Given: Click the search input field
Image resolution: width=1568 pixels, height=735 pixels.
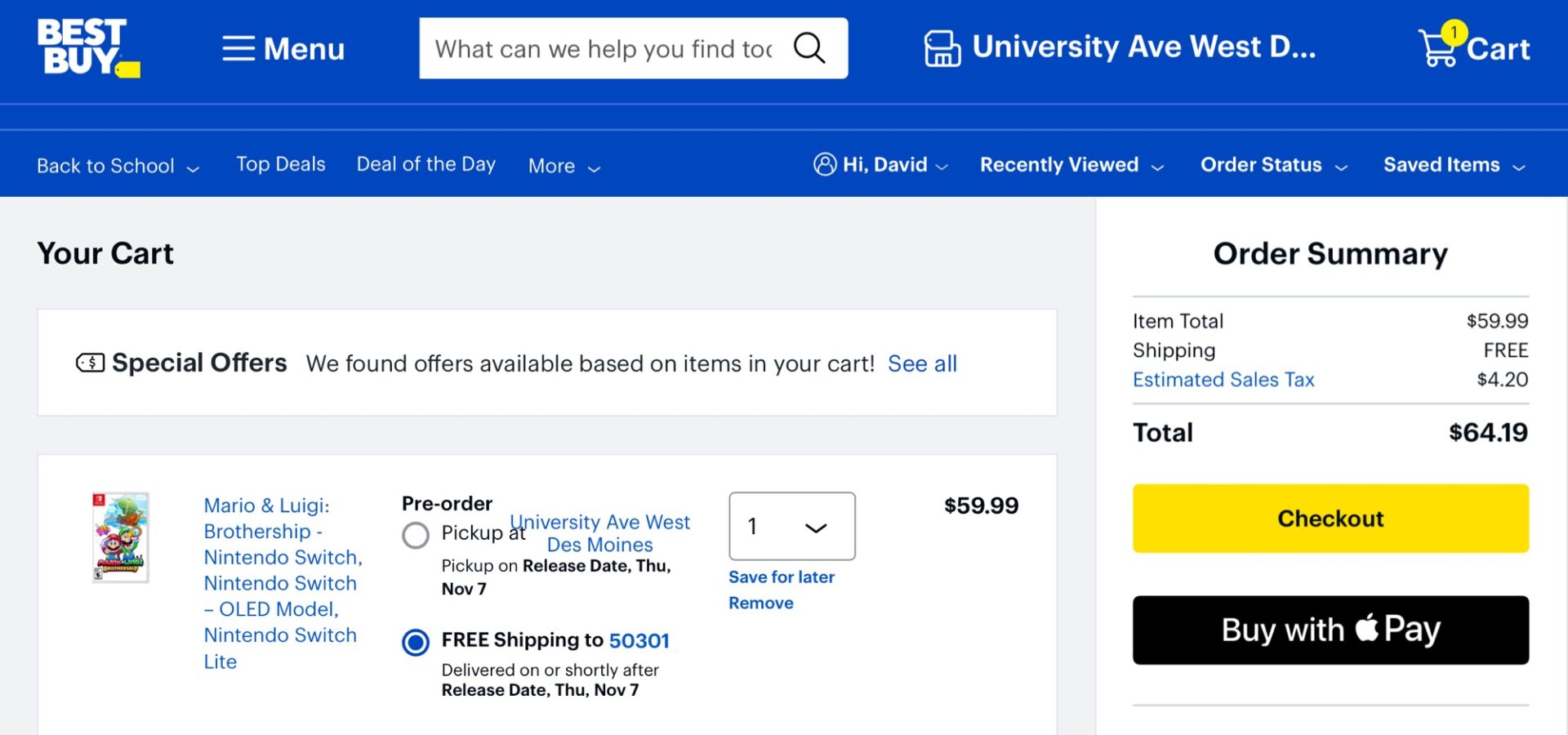Looking at the screenshot, I should 604,49.
